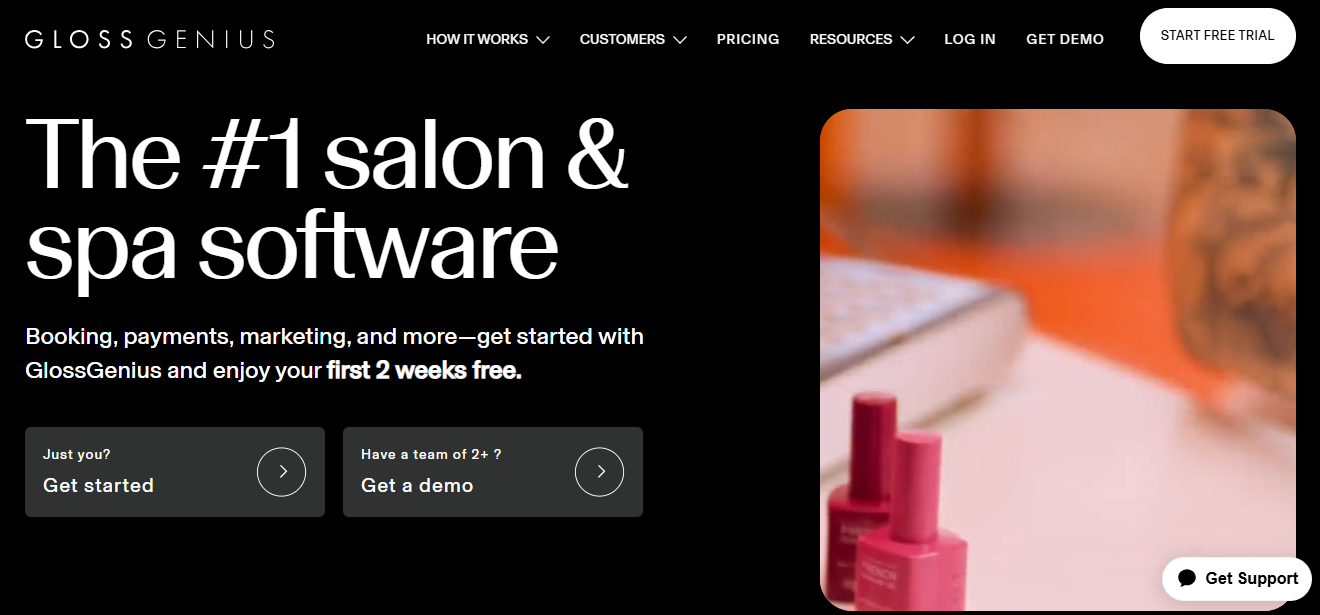Select Get Demo in navigation bar

pos(1065,39)
